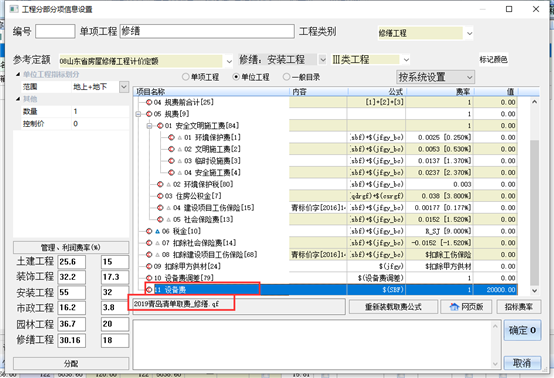The height and width of the screenshot is (378, 554).
Task: Click the 标记颜色 color button
Action: (x=494, y=59)
